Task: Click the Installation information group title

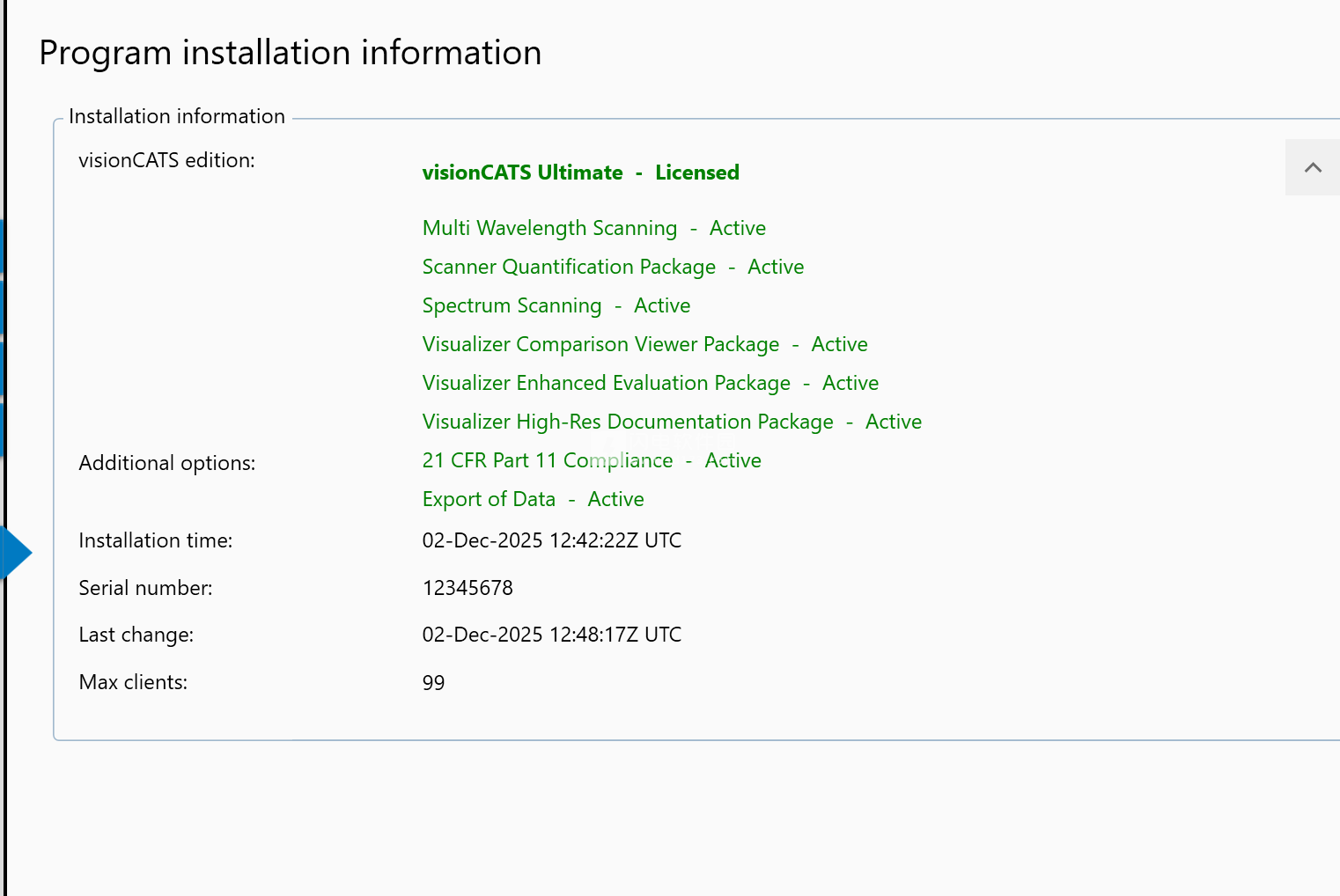Action: point(177,116)
